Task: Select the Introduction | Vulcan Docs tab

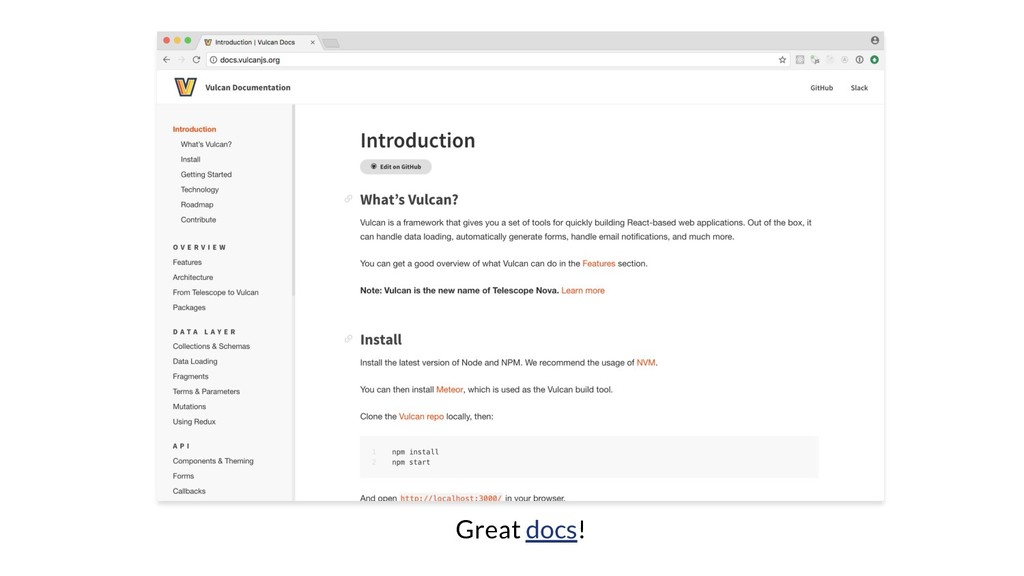Action: (x=255, y=42)
